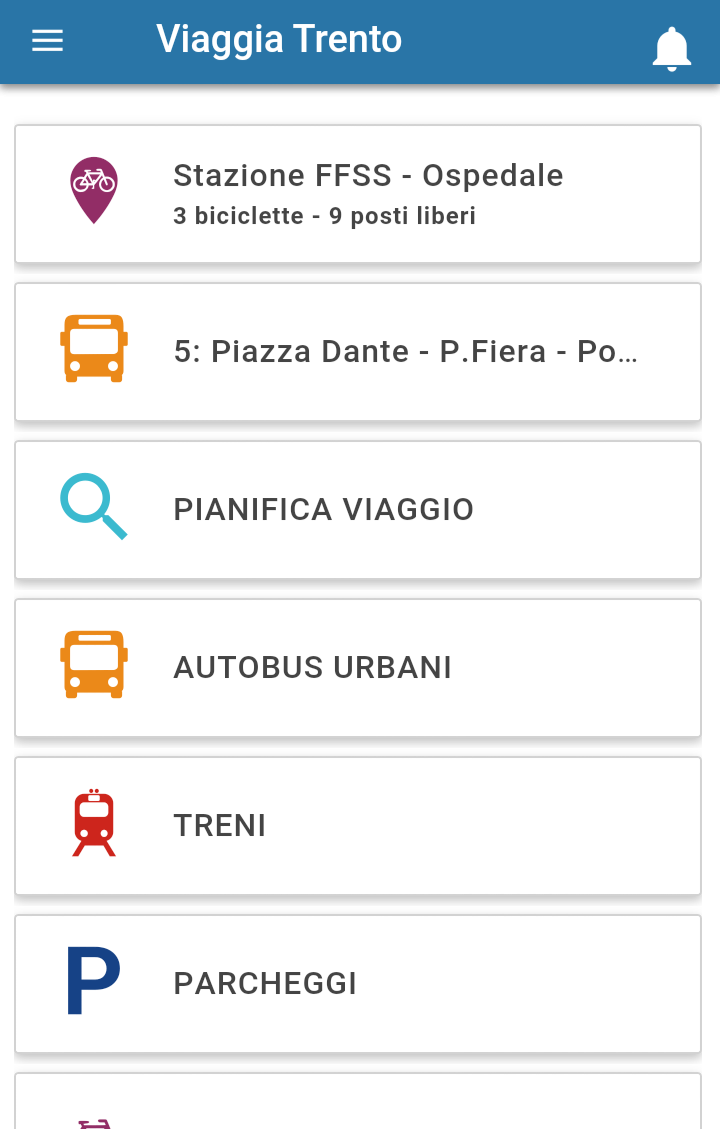View 3 biciclette - 9 posti liberi details
This screenshot has height=1129, width=720.
[324, 216]
